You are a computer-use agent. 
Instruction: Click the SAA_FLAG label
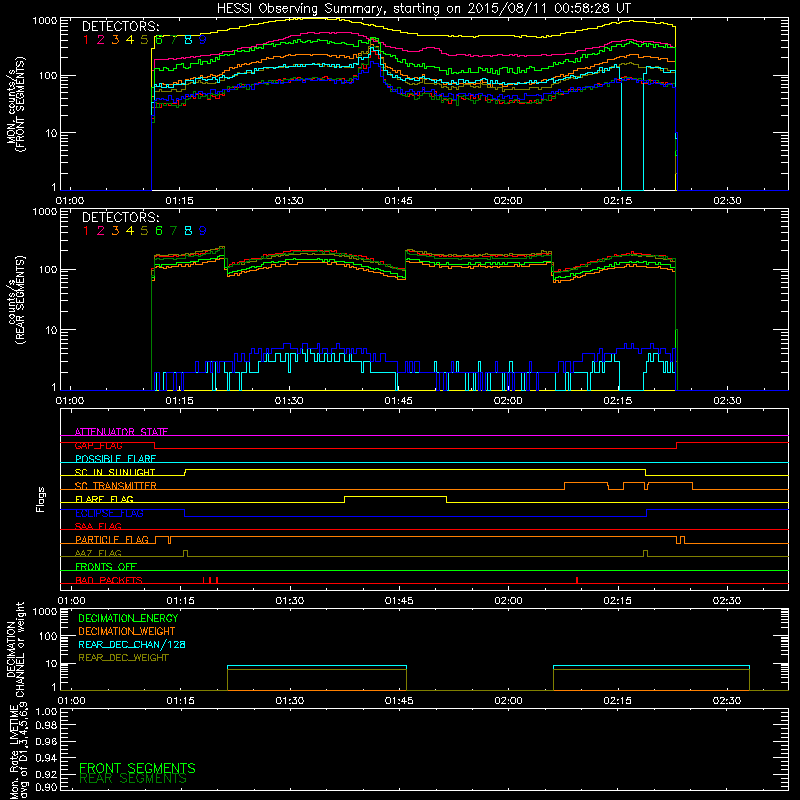pyautogui.click(x=98, y=526)
